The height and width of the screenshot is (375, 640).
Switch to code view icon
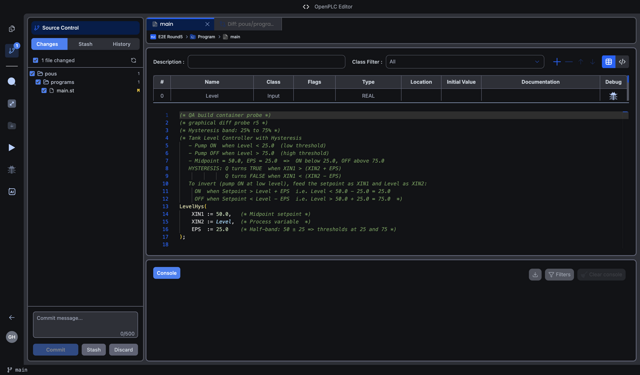tap(622, 62)
